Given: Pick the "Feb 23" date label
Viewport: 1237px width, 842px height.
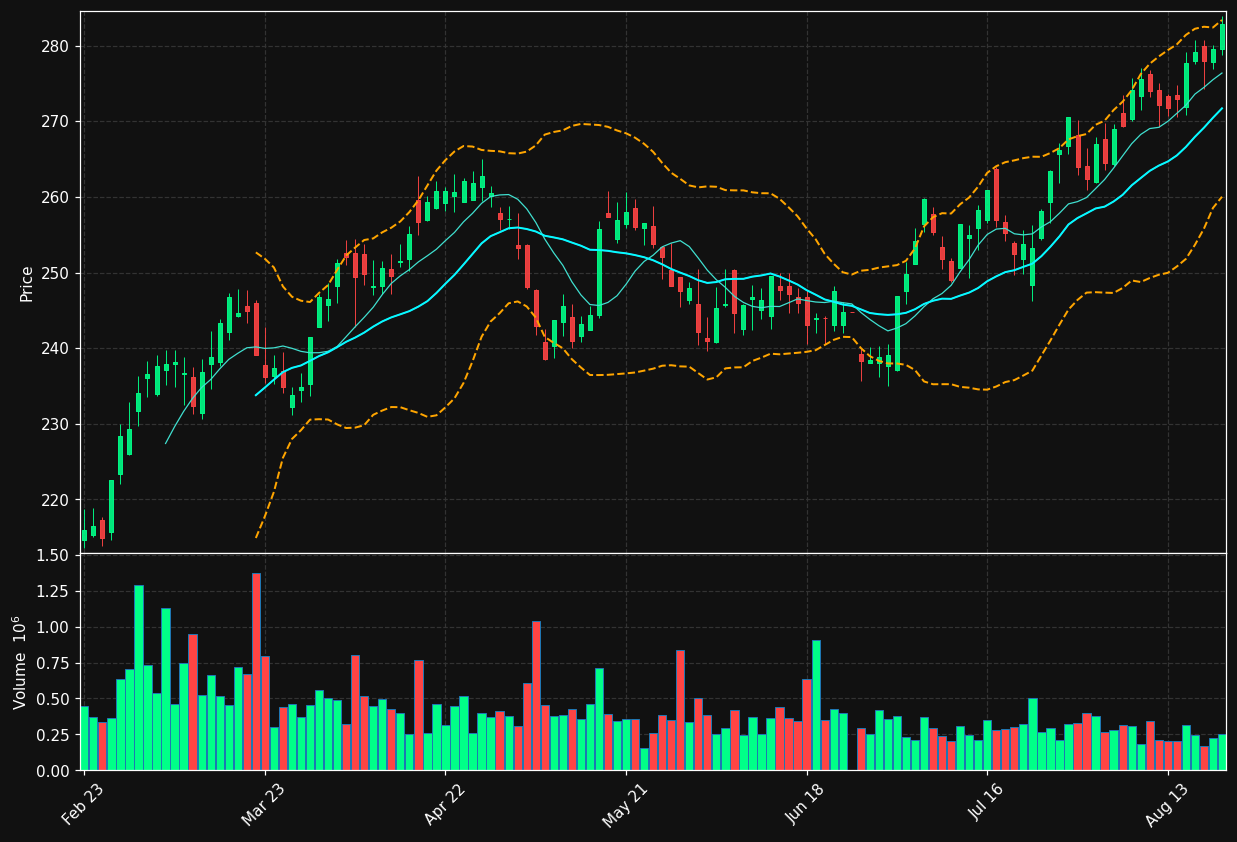Looking at the screenshot, I should (83, 804).
